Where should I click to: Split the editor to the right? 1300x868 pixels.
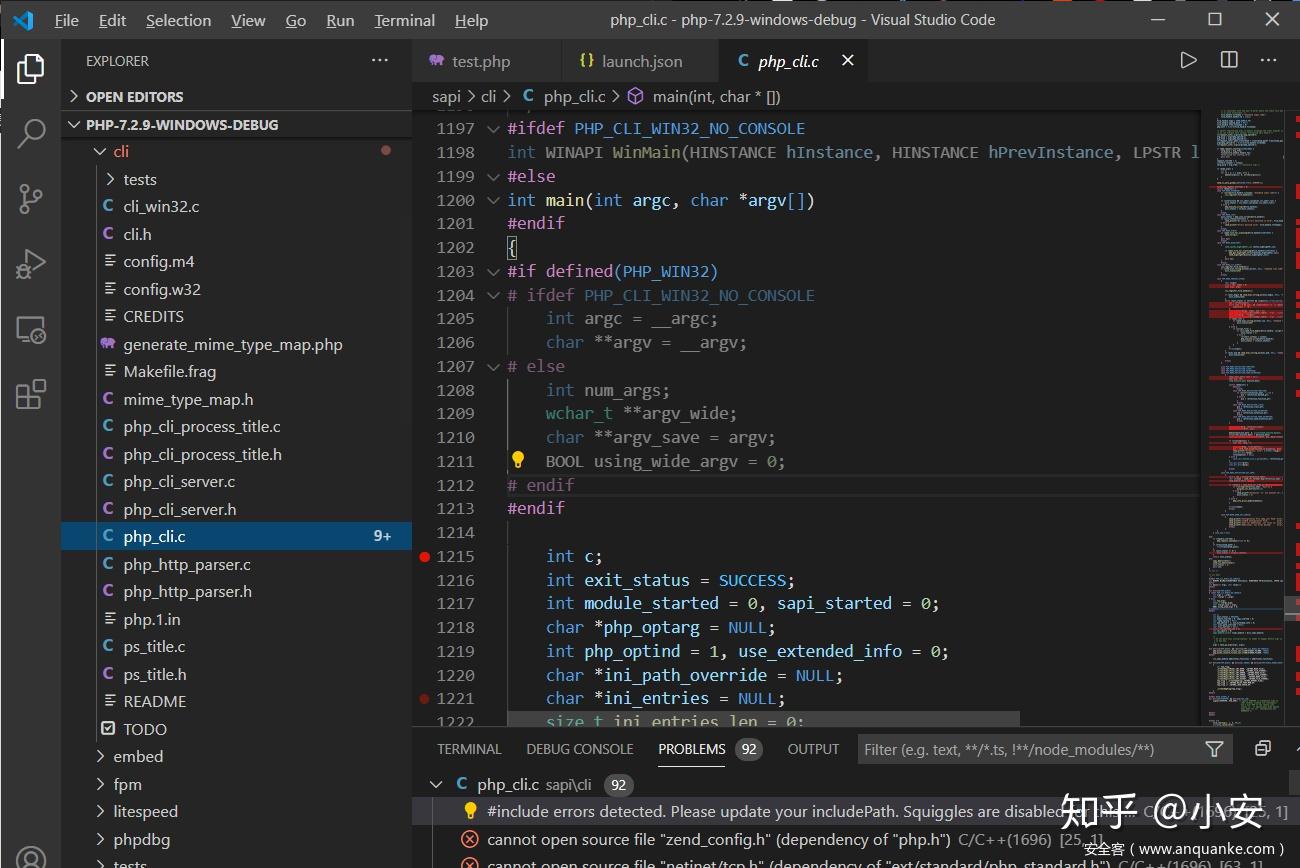[1229, 61]
